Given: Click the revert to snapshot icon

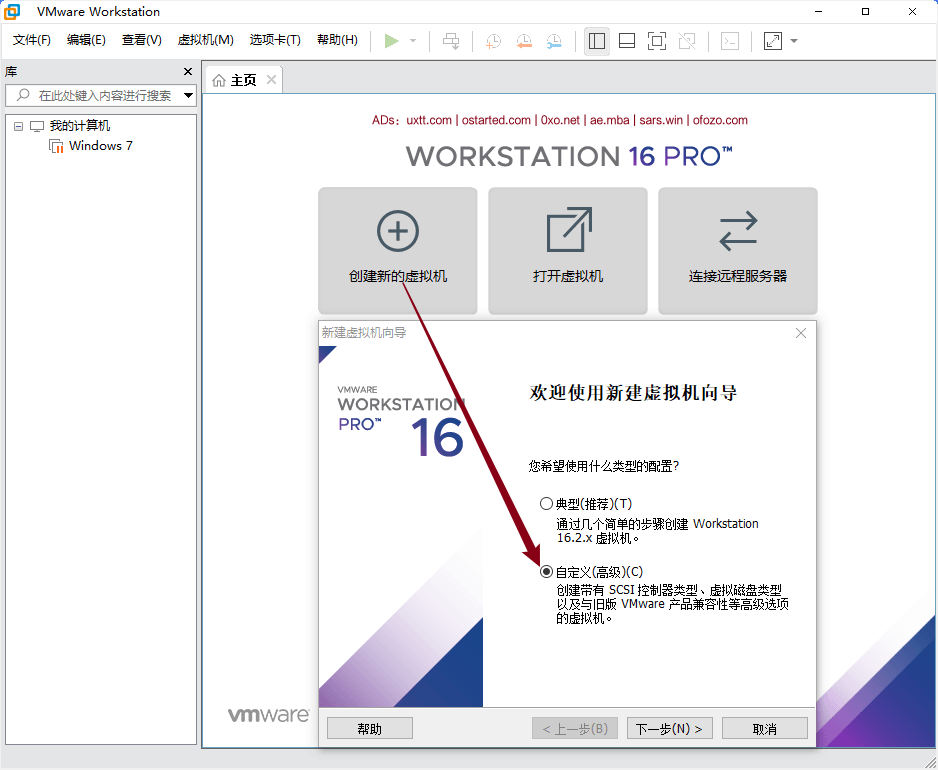Looking at the screenshot, I should tap(524, 41).
